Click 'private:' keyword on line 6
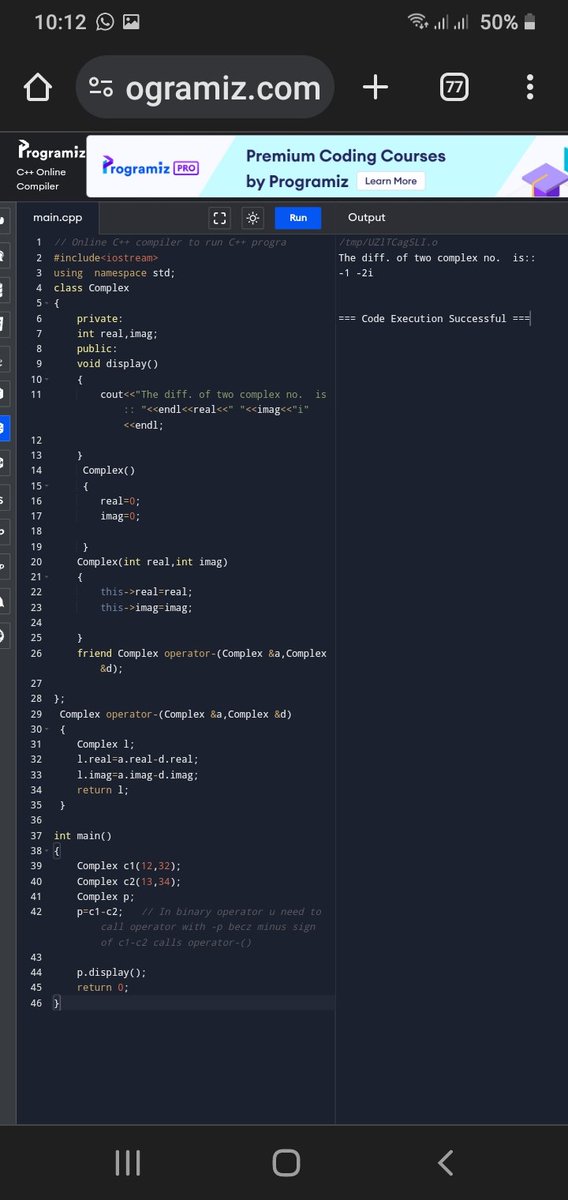The height and width of the screenshot is (1200, 568). point(98,318)
